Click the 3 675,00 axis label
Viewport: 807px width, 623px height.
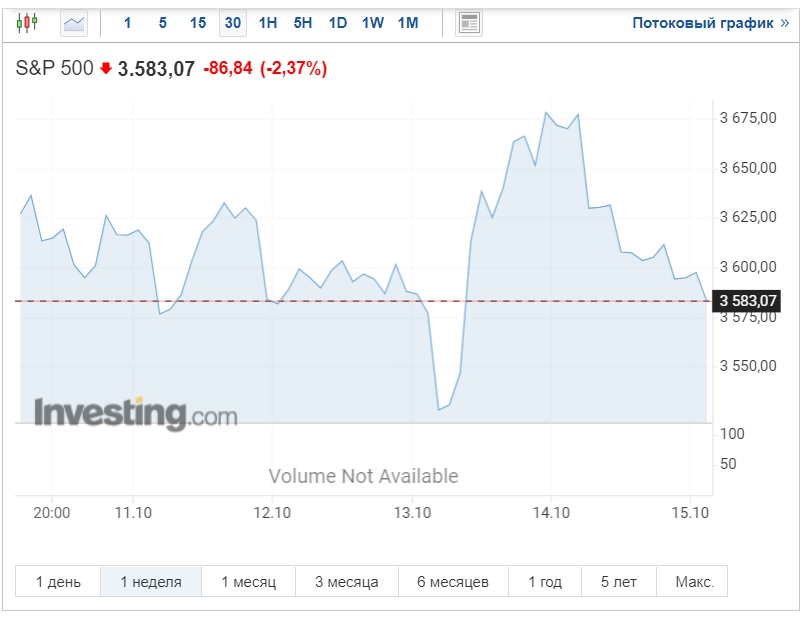748,118
